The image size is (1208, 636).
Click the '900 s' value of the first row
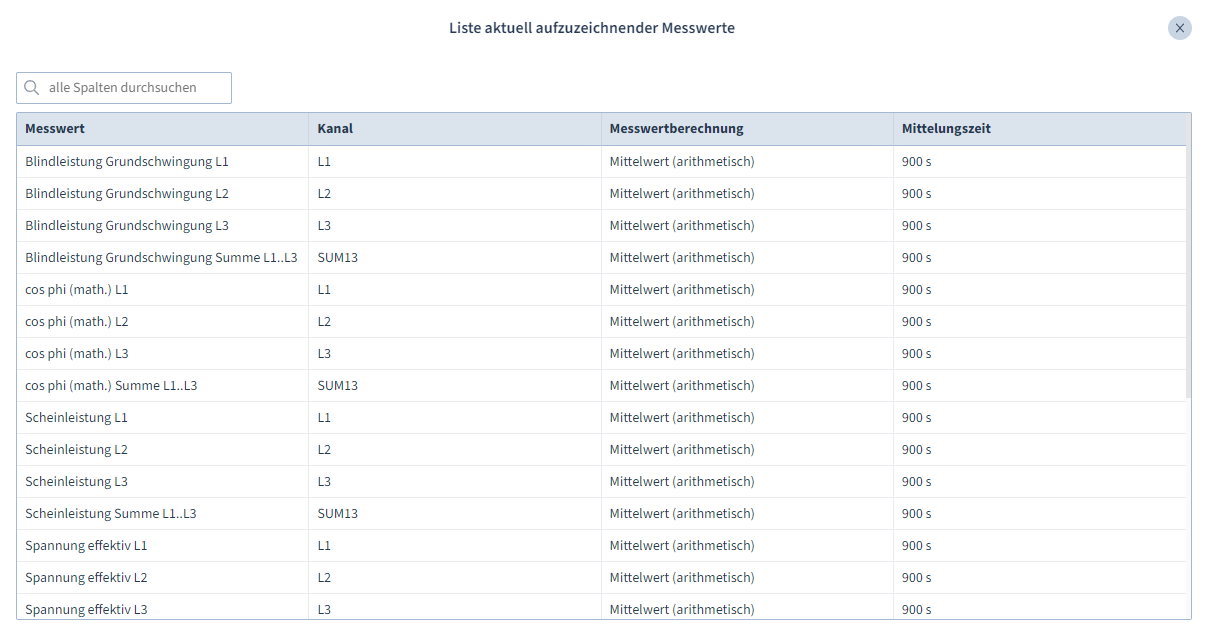click(916, 160)
